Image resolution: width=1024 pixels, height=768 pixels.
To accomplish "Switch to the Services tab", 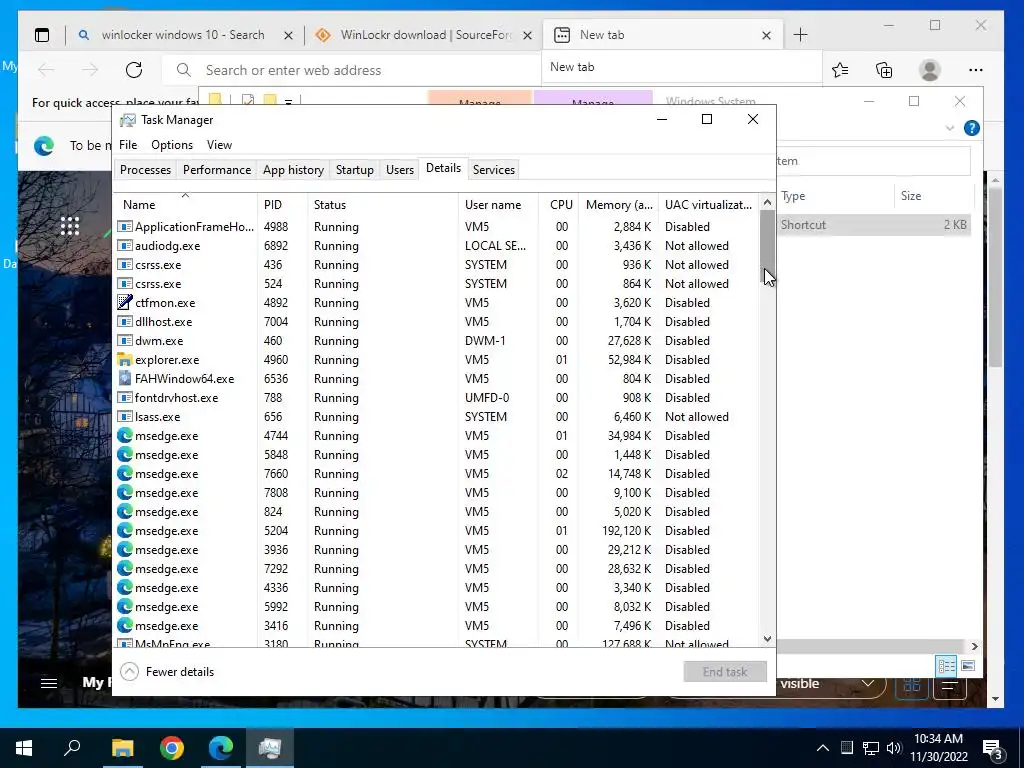I will coord(494,170).
